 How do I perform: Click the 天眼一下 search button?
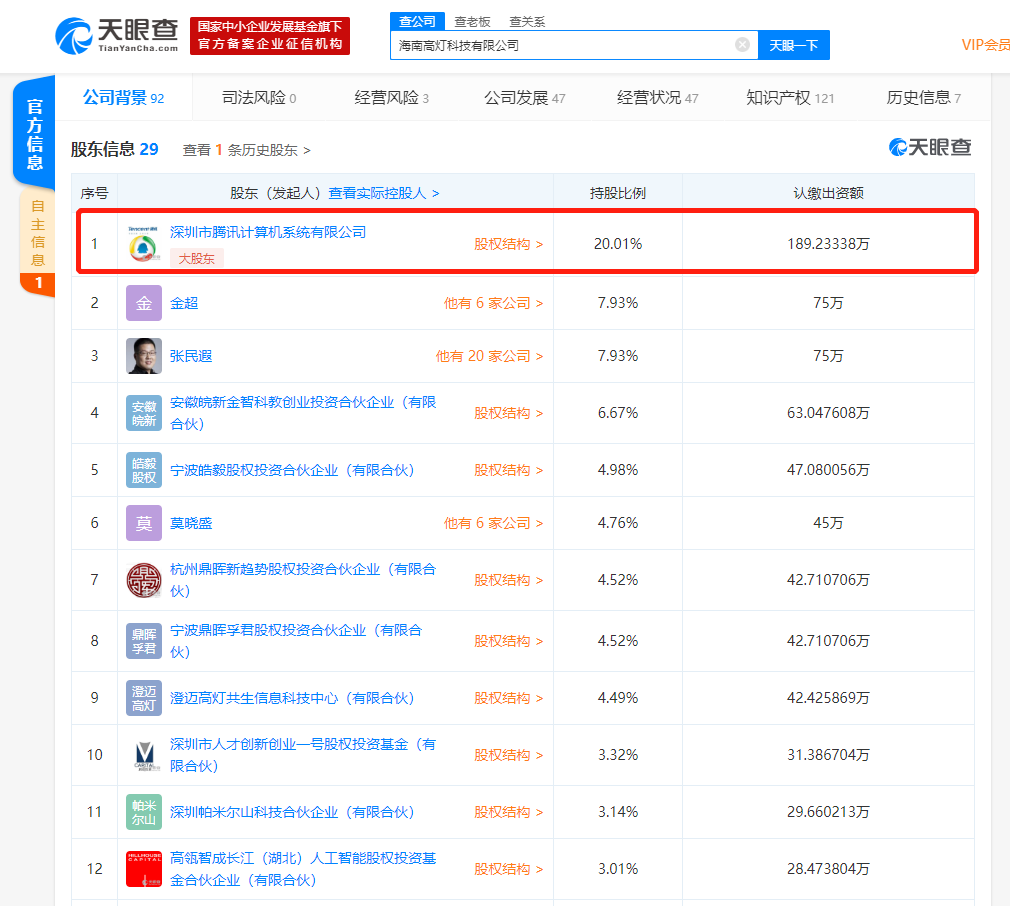pos(794,45)
